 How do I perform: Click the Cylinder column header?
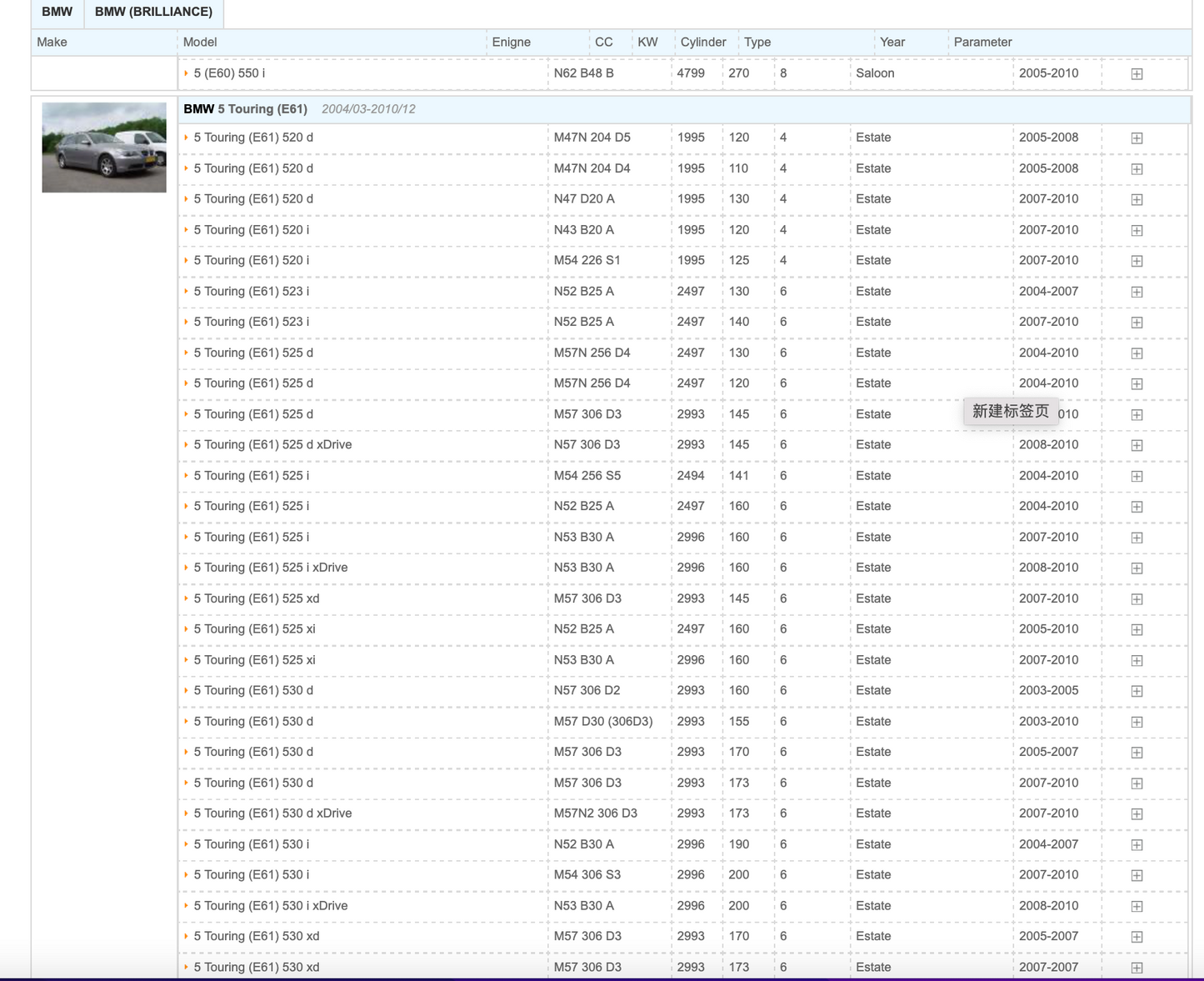click(x=703, y=43)
